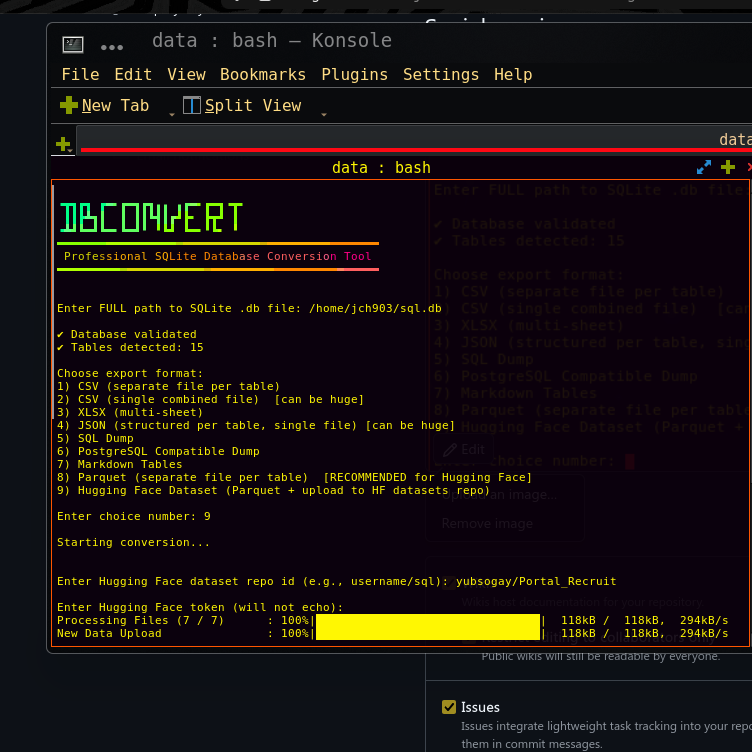
Task: Click the 'New Data Upload' progress label
Action: click(109, 634)
